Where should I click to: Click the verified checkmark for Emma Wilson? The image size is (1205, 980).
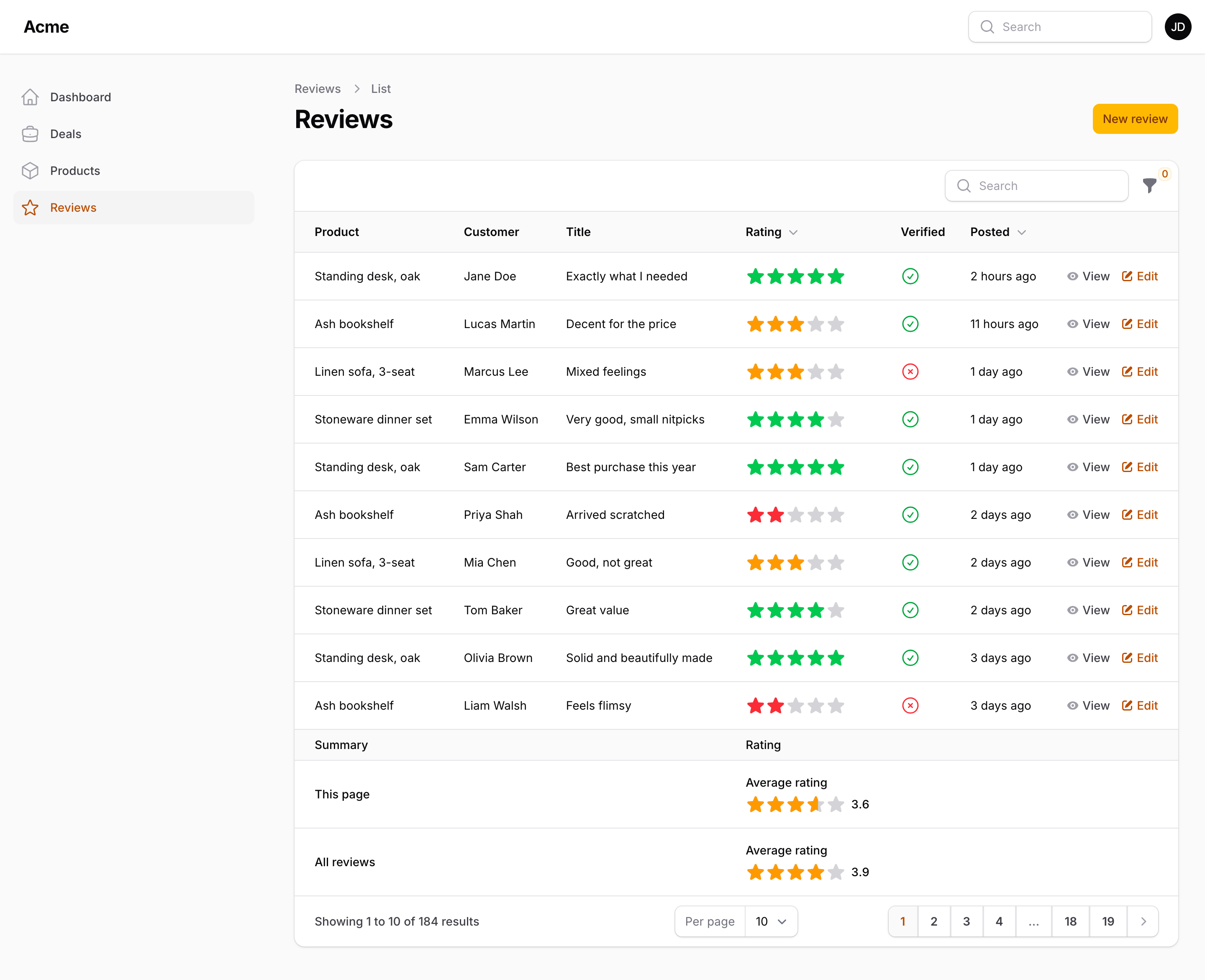[910, 419]
